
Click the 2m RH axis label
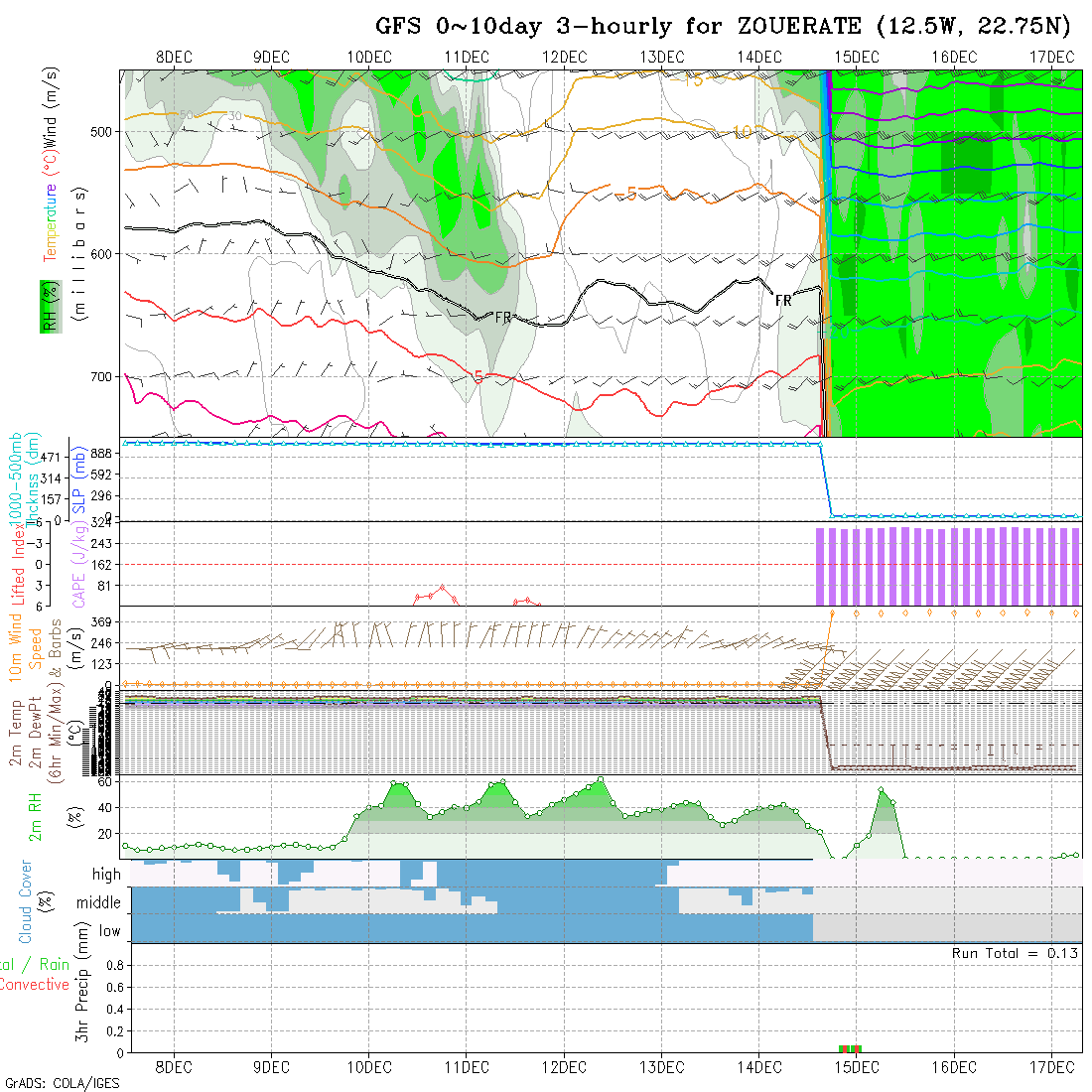36,818
